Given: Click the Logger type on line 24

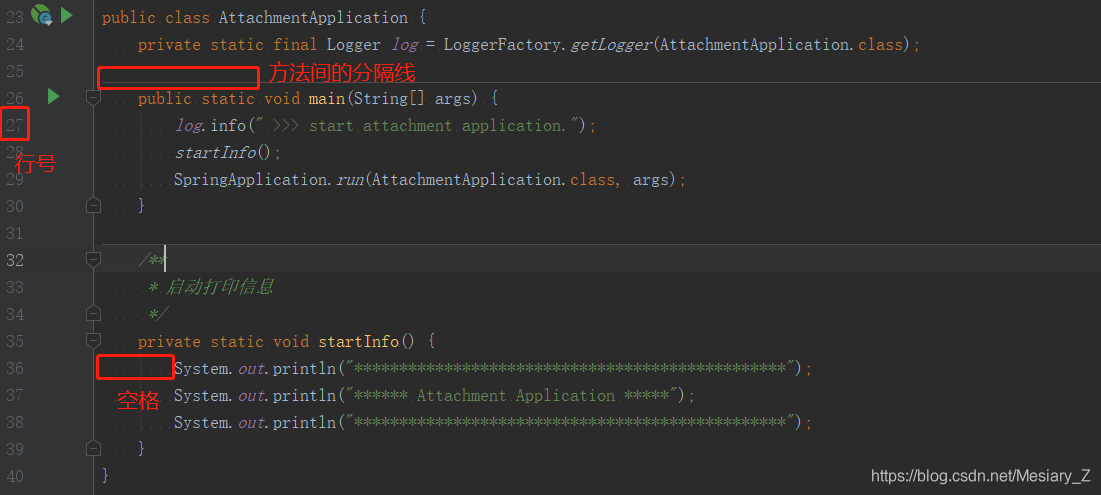Looking at the screenshot, I should 354,45.
